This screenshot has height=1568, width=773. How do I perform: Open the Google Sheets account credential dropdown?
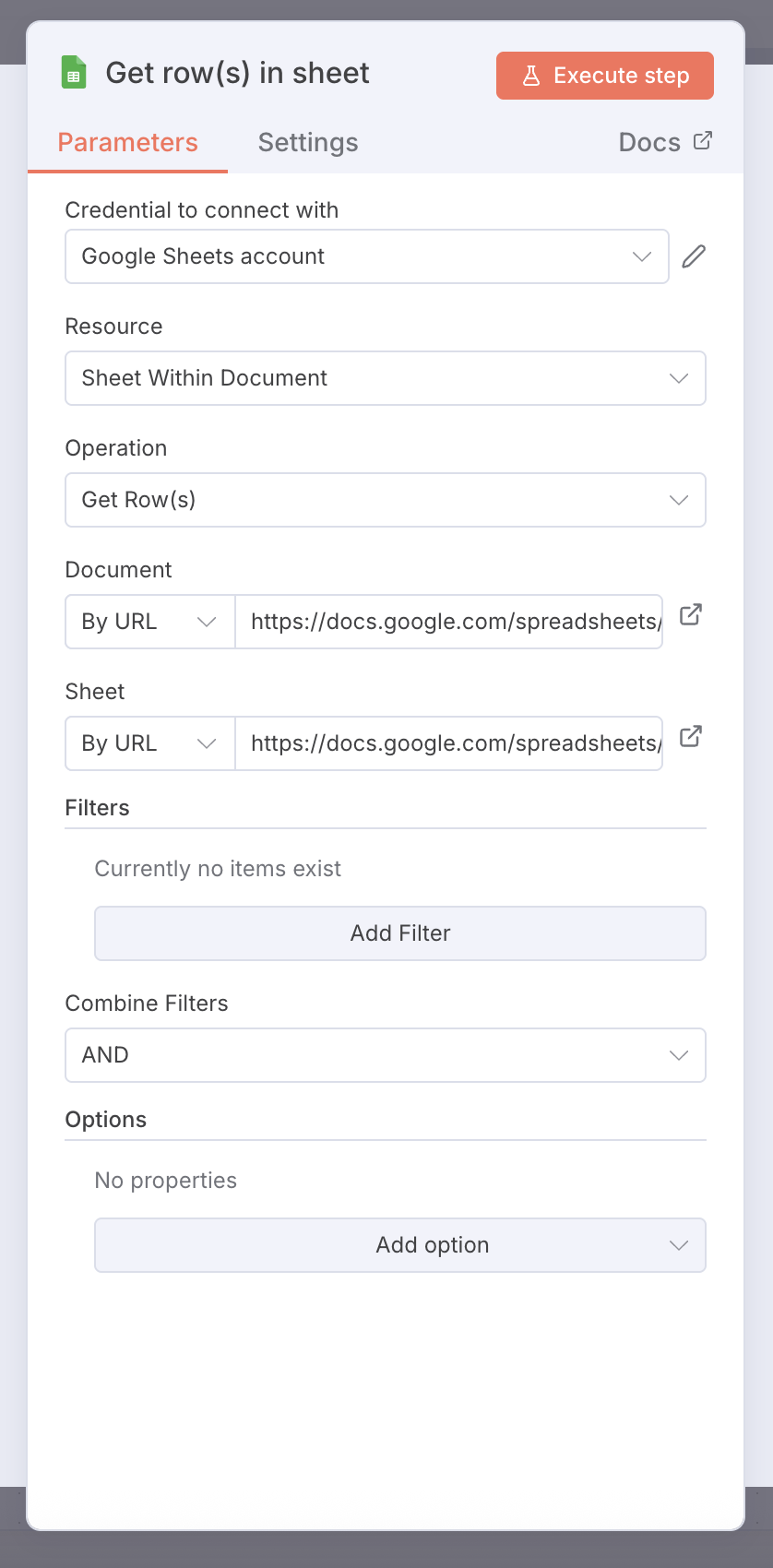click(367, 256)
